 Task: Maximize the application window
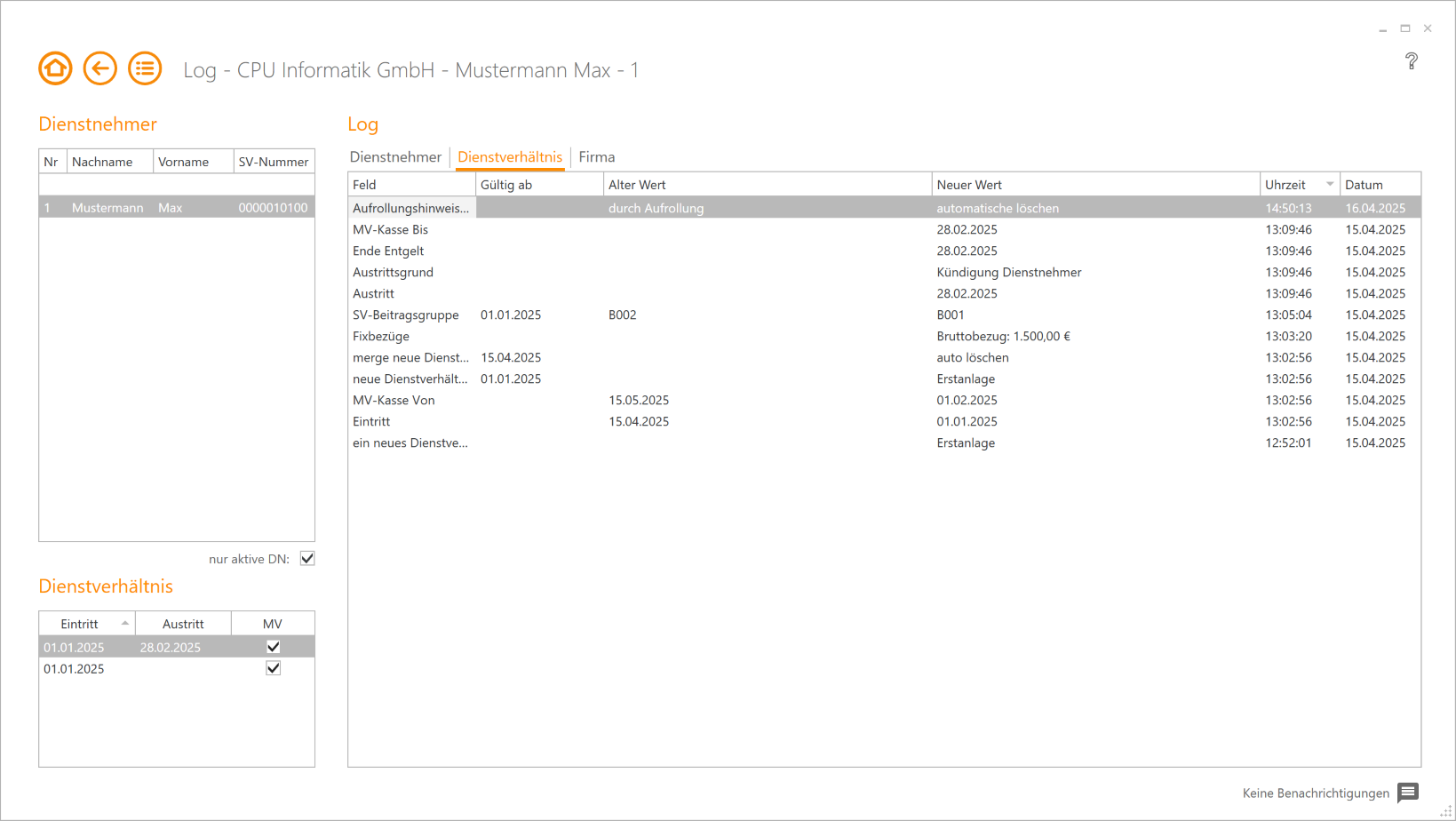click(1405, 28)
